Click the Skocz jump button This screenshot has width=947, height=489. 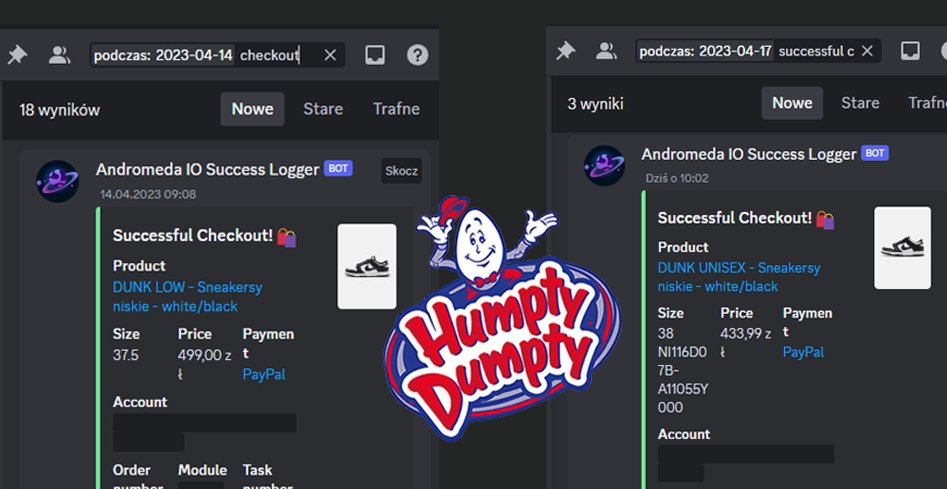(x=402, y=171)
